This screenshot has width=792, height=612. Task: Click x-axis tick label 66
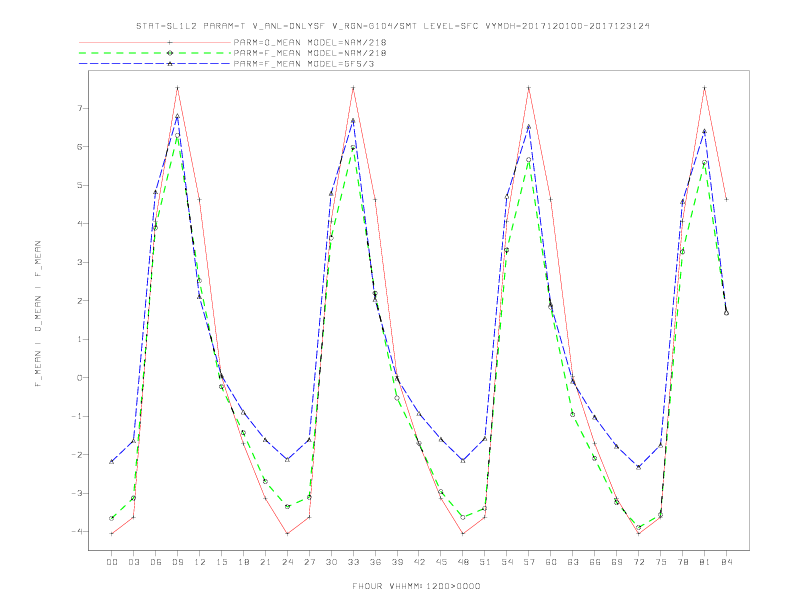point(595,562)
